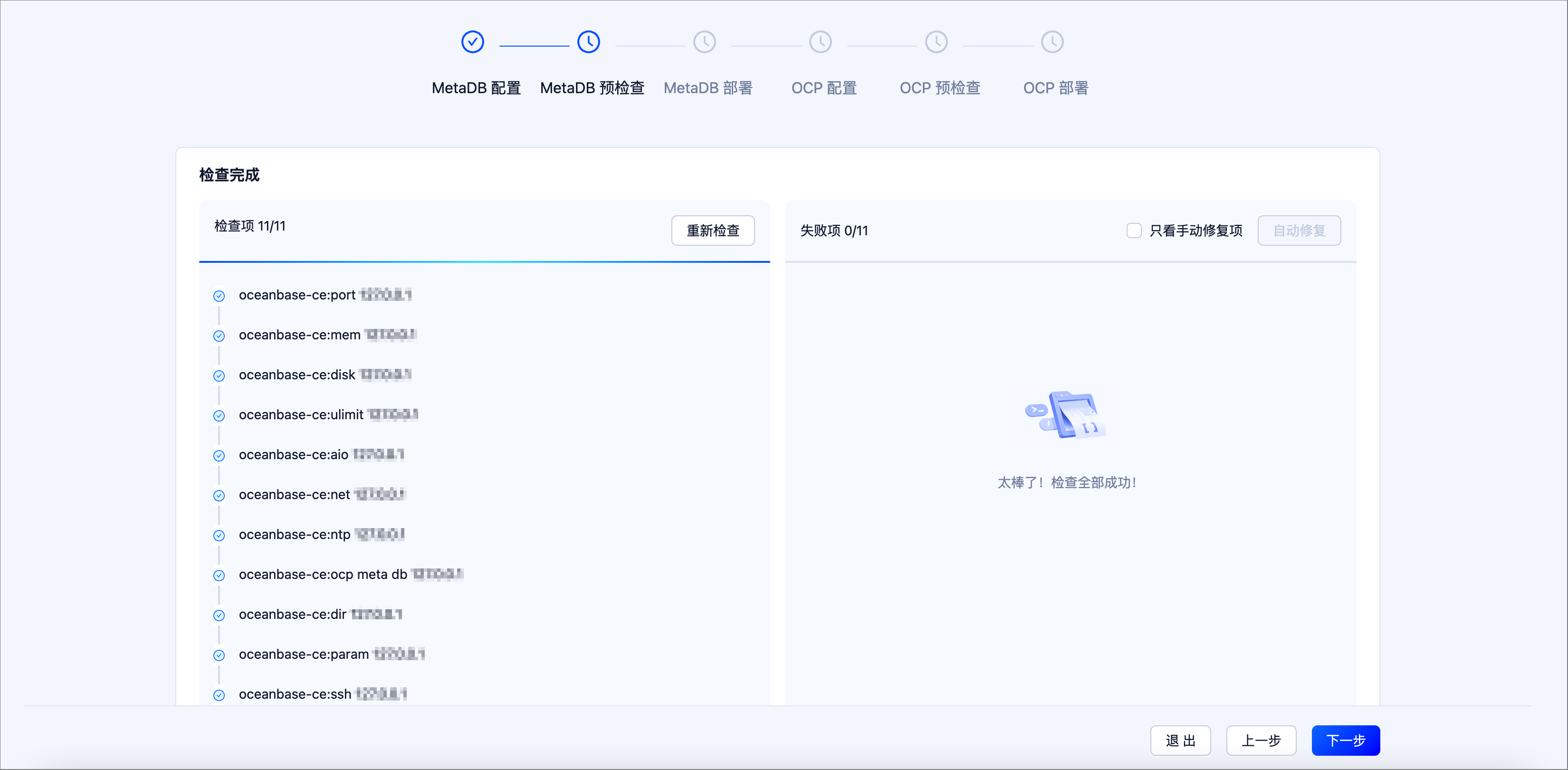Viewport: 1568px width, 770px height.
Task: Click the clock icon for OCP 部署 step
Action: 1052,41
